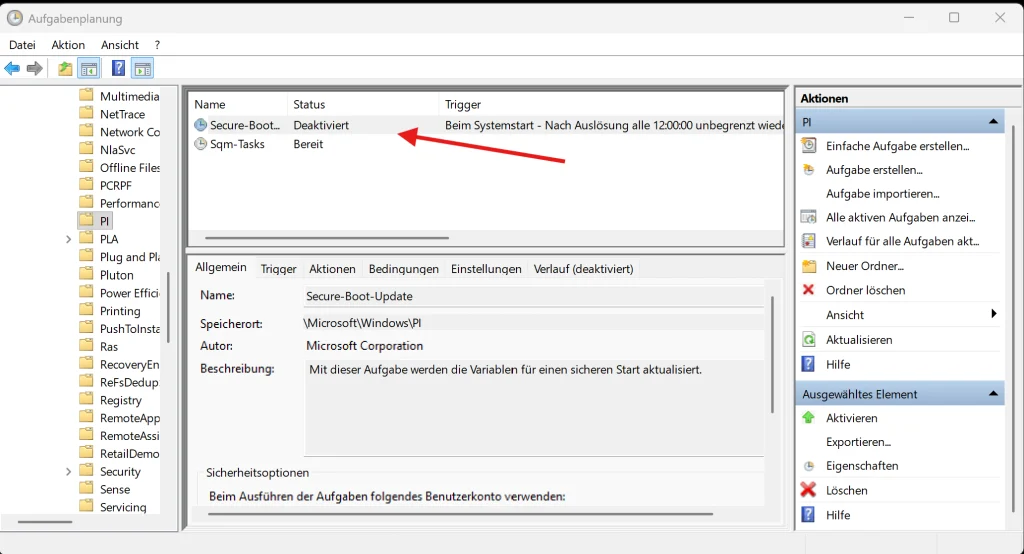Click the Eigenschaften clock icon
This screenshot has height=554, width=1024.
pos(808,466)
